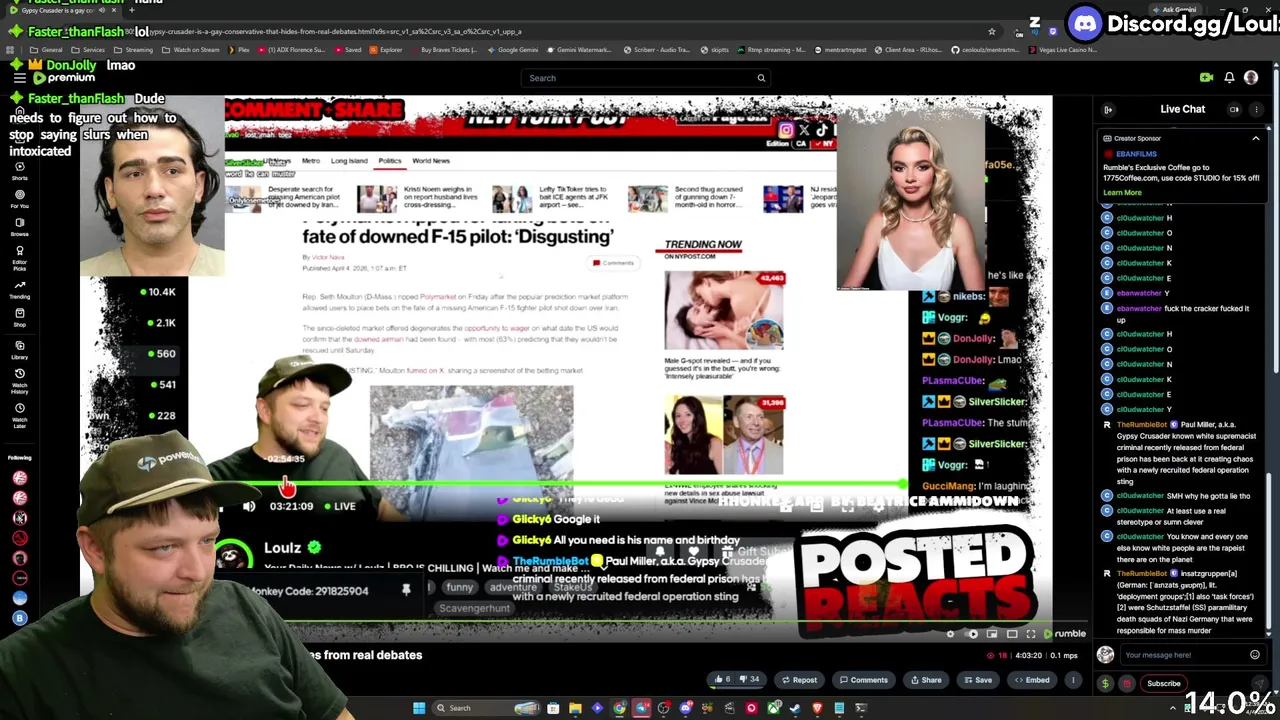Expand the Services bookmarks folder
Screen dimensions: 1280x720
click(x=89, y=49)
